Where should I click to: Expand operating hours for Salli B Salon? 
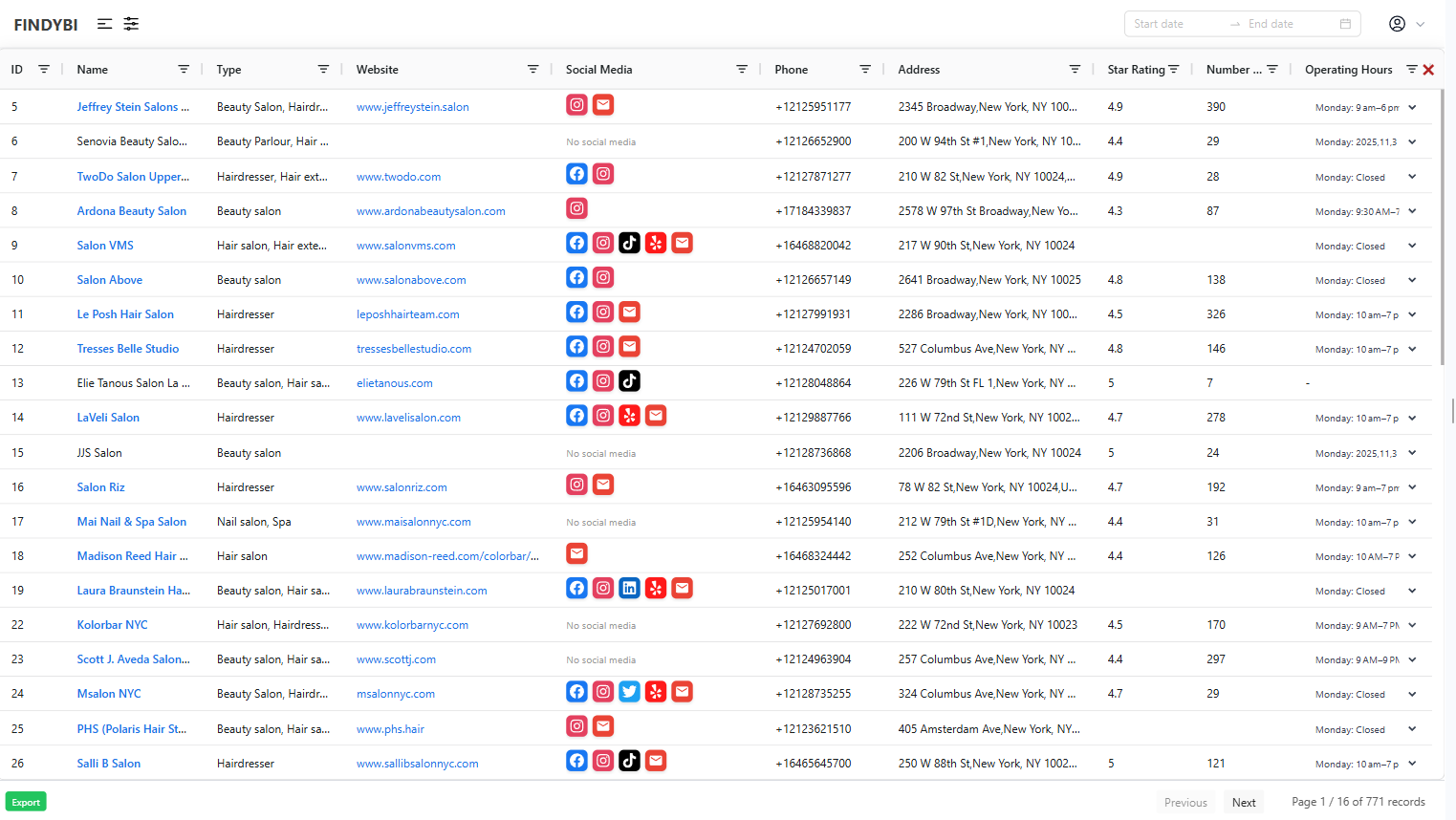coord(1412,764)
